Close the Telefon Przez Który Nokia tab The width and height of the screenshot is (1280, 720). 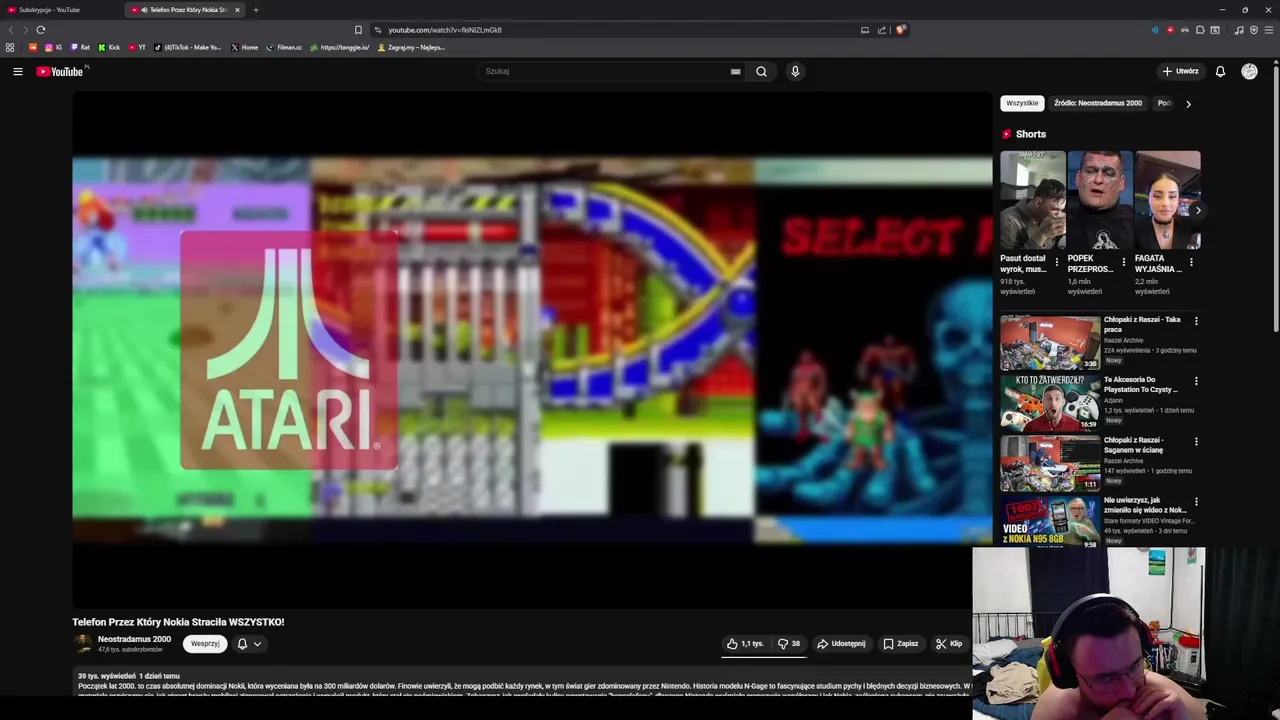[237, 10]
